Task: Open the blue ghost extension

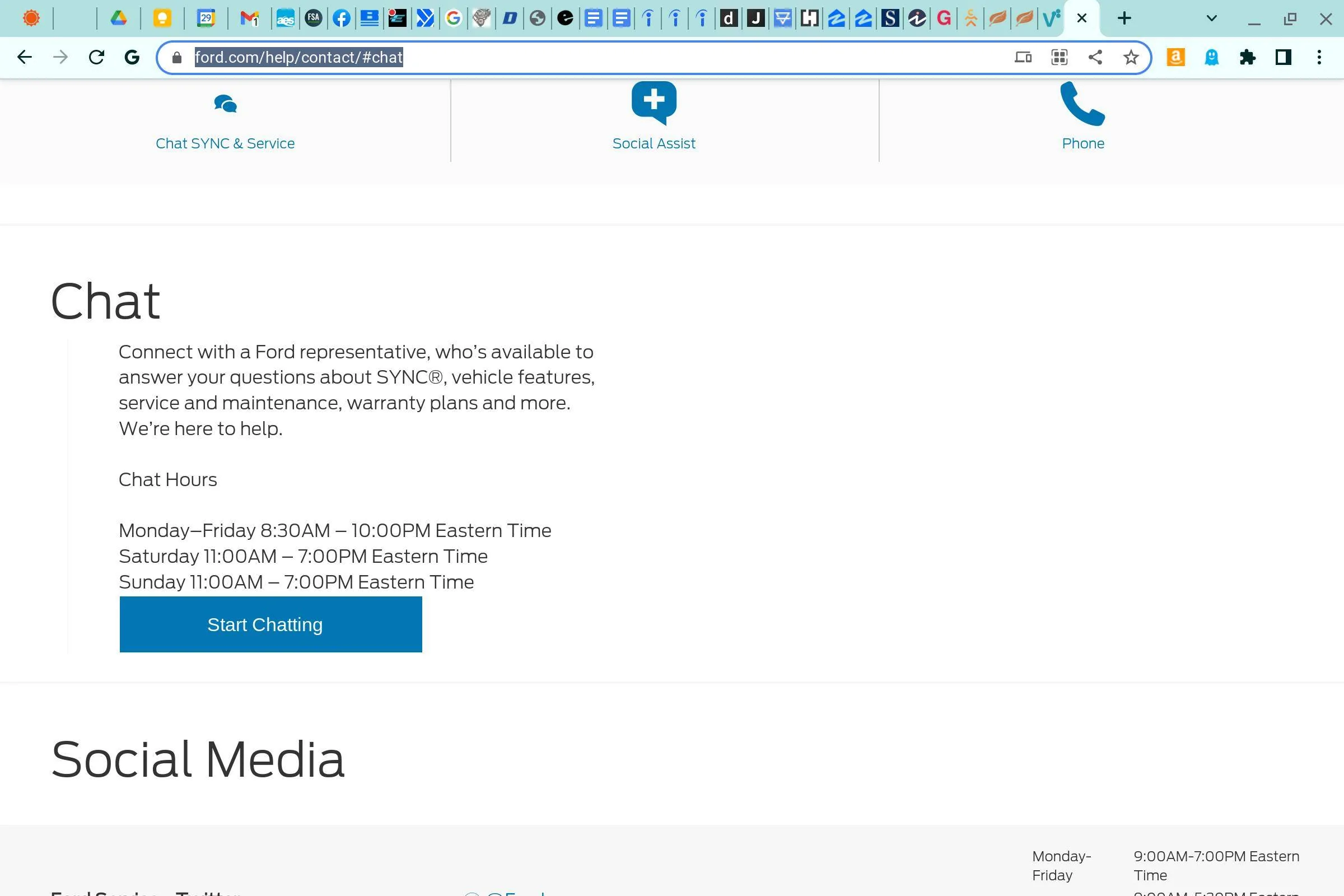Action: pyautogui.click(x=1211, y=57)
